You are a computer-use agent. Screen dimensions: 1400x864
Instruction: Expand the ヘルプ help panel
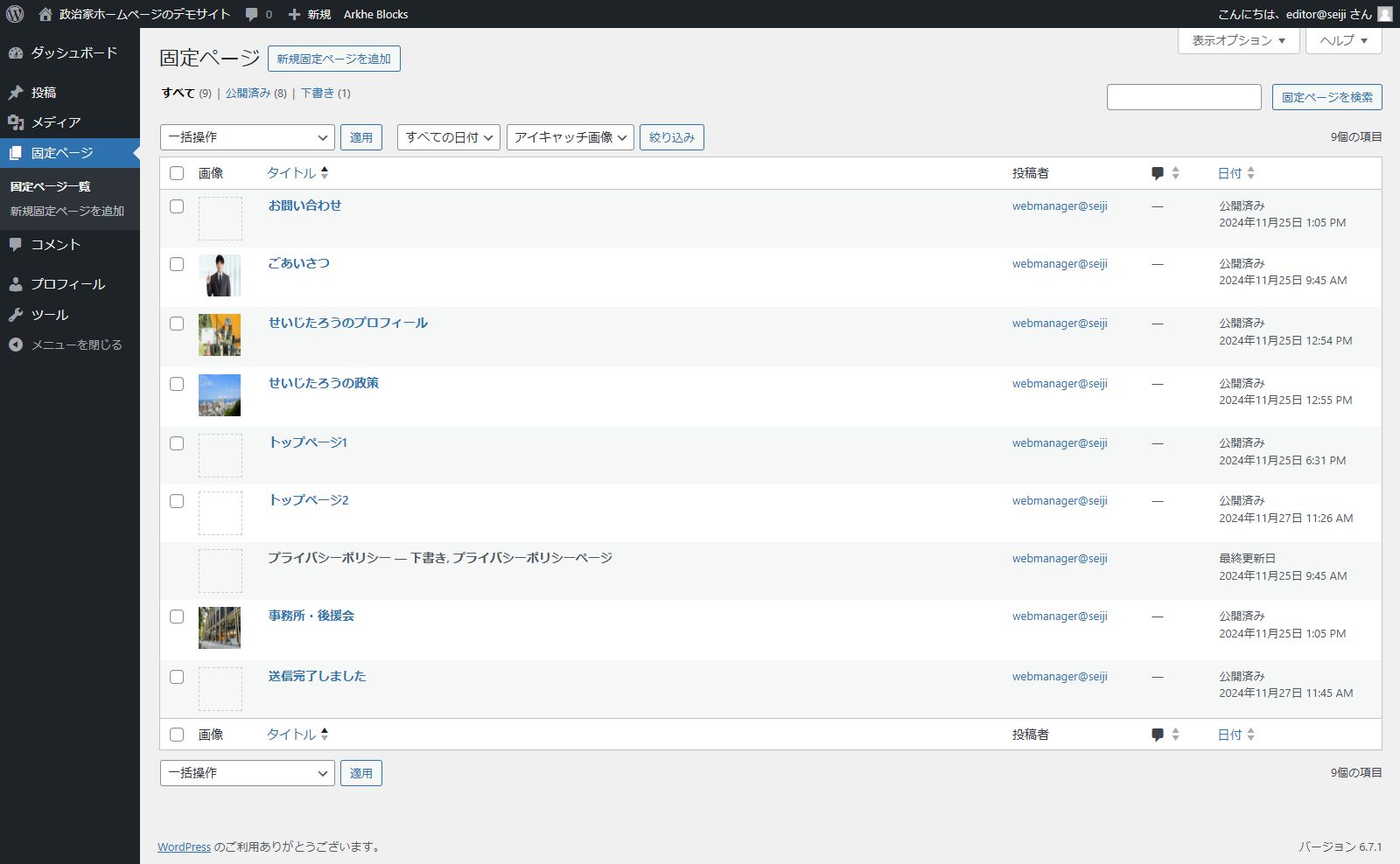click(1344, 40)
